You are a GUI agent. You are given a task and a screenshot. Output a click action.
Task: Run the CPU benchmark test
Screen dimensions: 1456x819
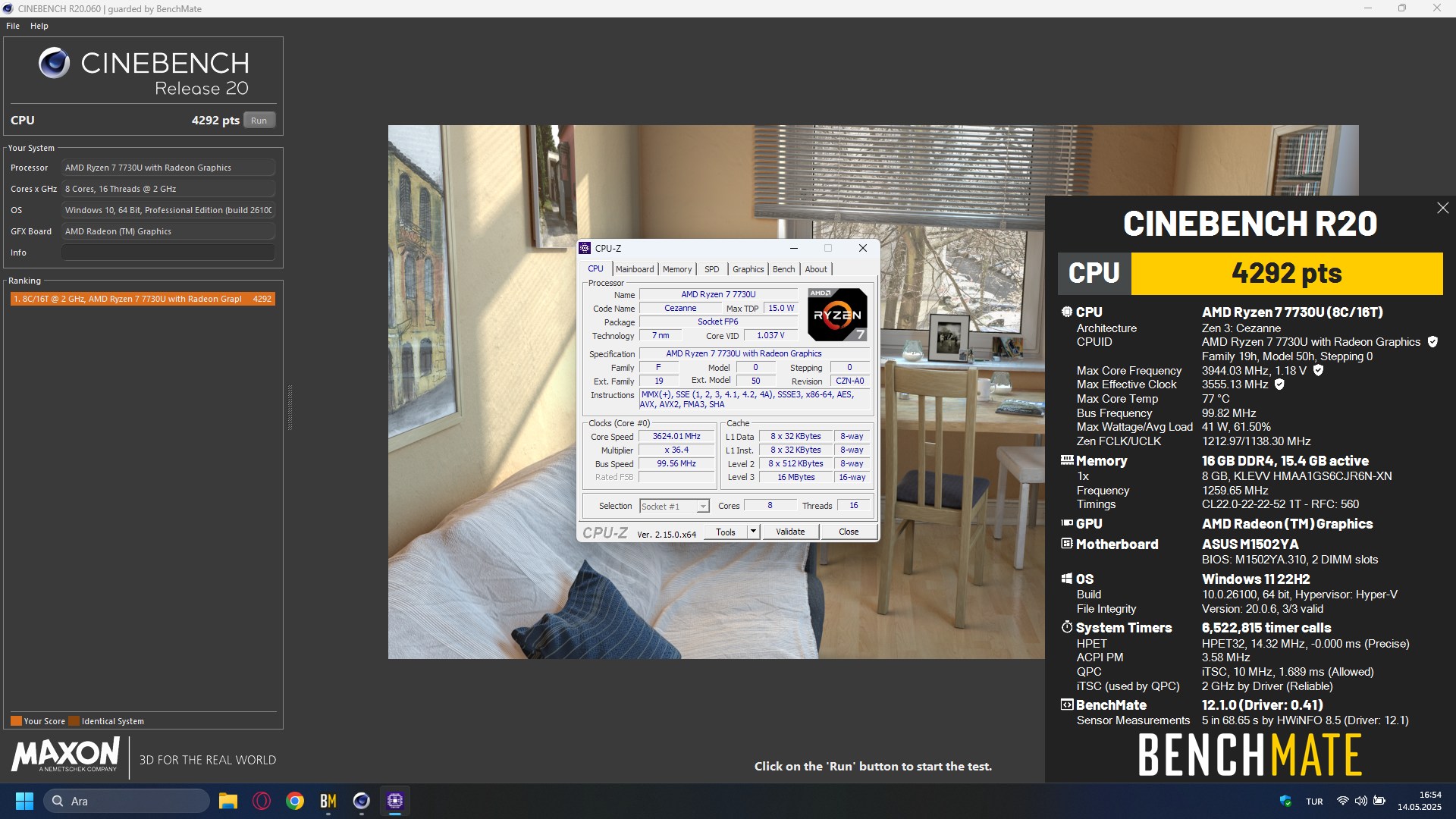(x=259, y=121)
